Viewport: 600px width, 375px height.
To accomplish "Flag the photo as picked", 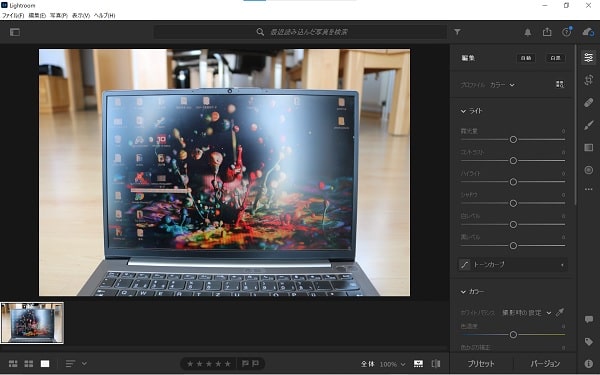I will (x=245, y=364).
